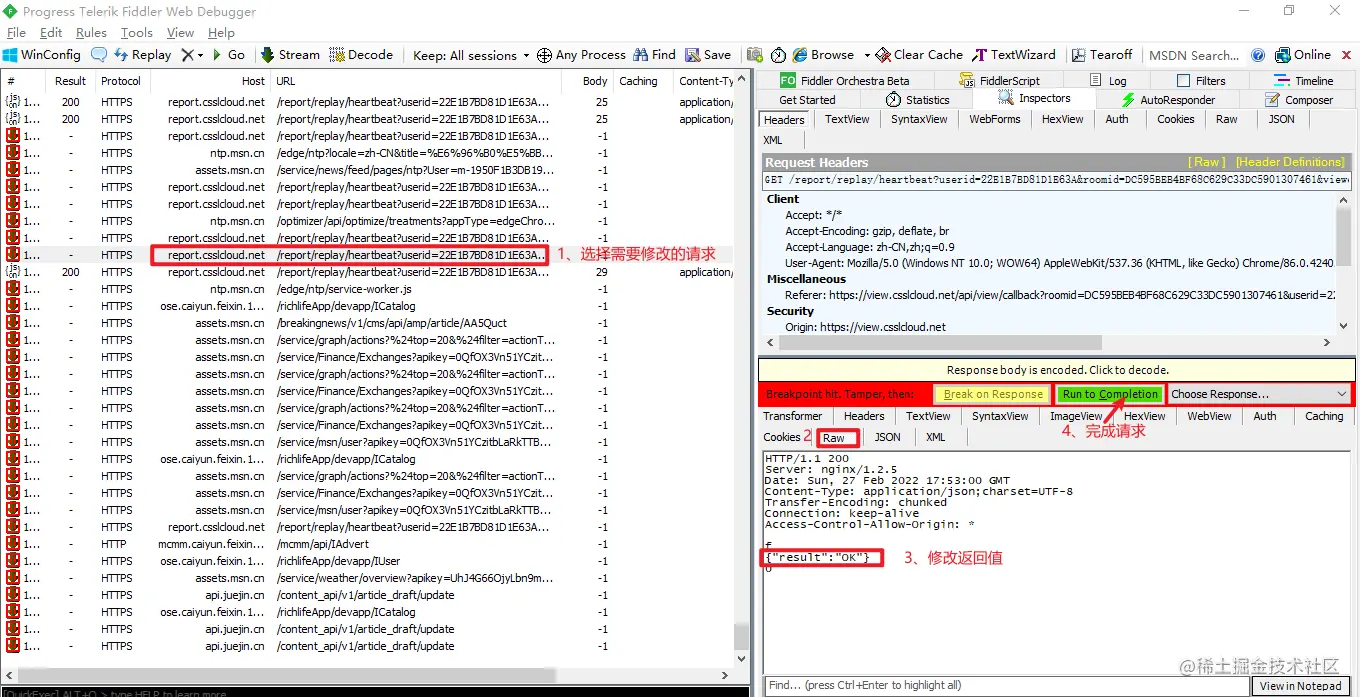1360x697 pixels.
Task: Select response Caching tab
Action: pos(1324,416)
